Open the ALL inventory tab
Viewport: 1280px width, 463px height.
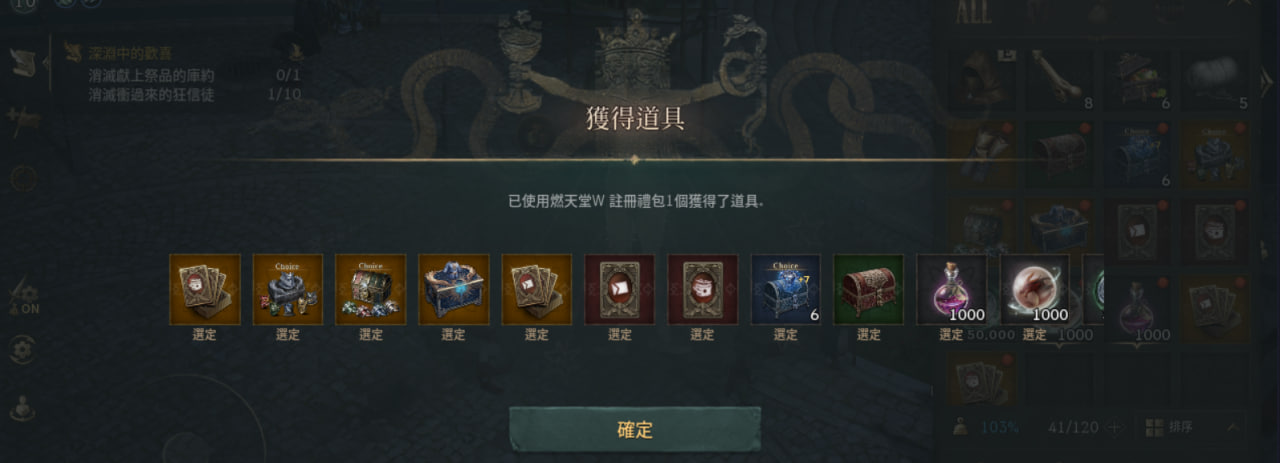973,12
